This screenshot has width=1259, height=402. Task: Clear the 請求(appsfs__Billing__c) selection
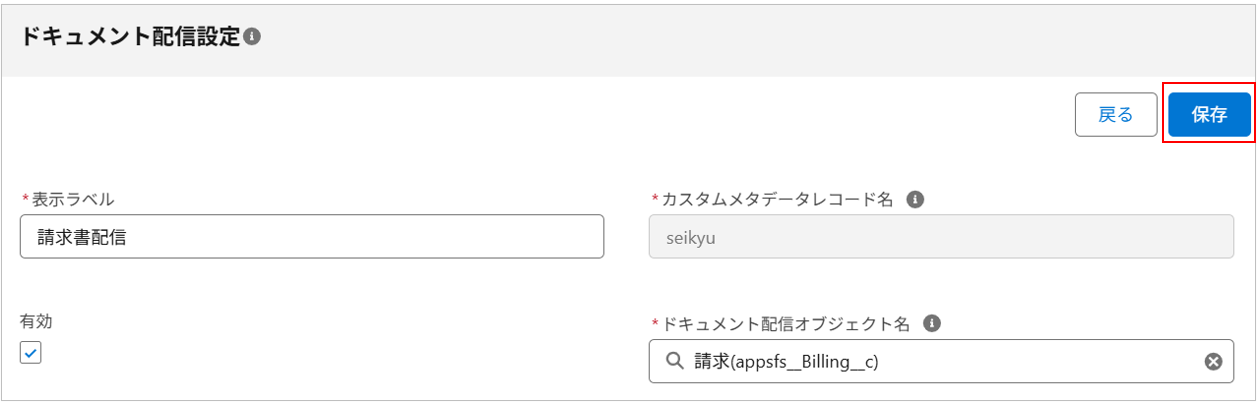click(x=1213, y=361)
